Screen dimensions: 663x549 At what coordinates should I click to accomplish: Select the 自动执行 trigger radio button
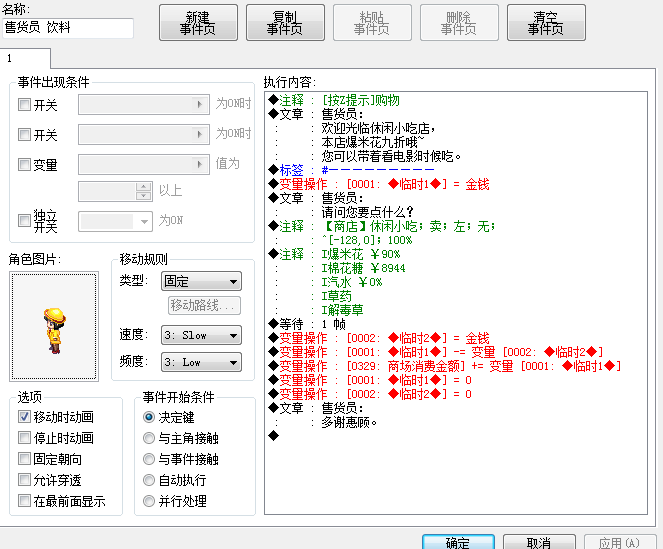click(149, 480)
